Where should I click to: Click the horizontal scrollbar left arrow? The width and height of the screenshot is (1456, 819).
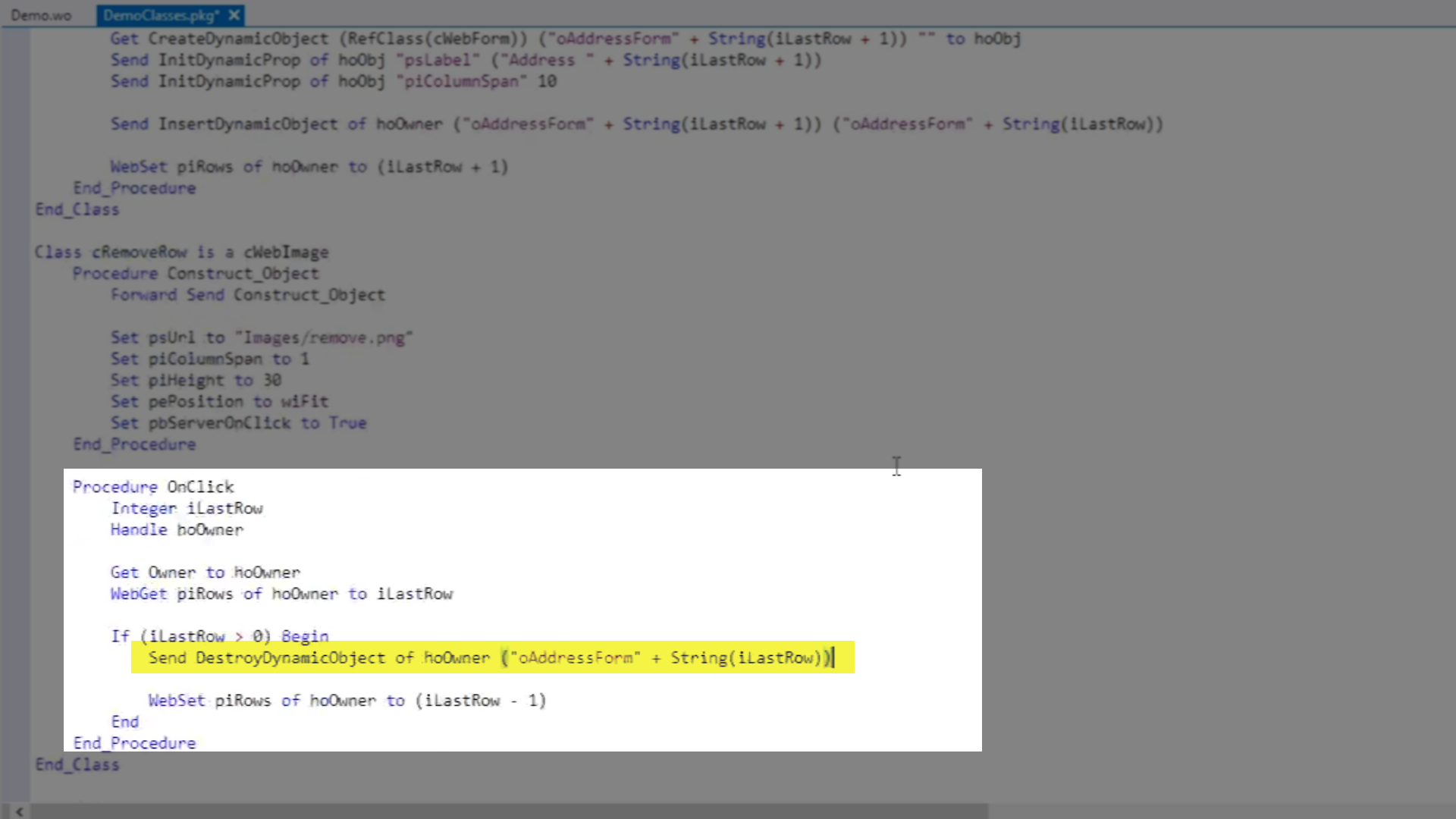(x=19, y=811)
